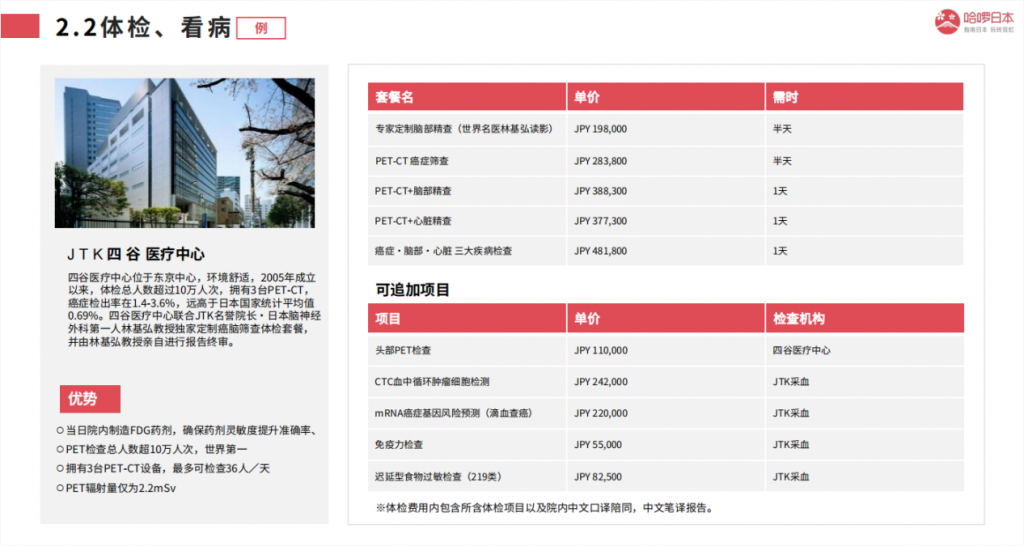This screenshot has width=1024, height=546.
Task: Select the 专家定制脑部精查 package row name
Action: (x=464, y=129)
